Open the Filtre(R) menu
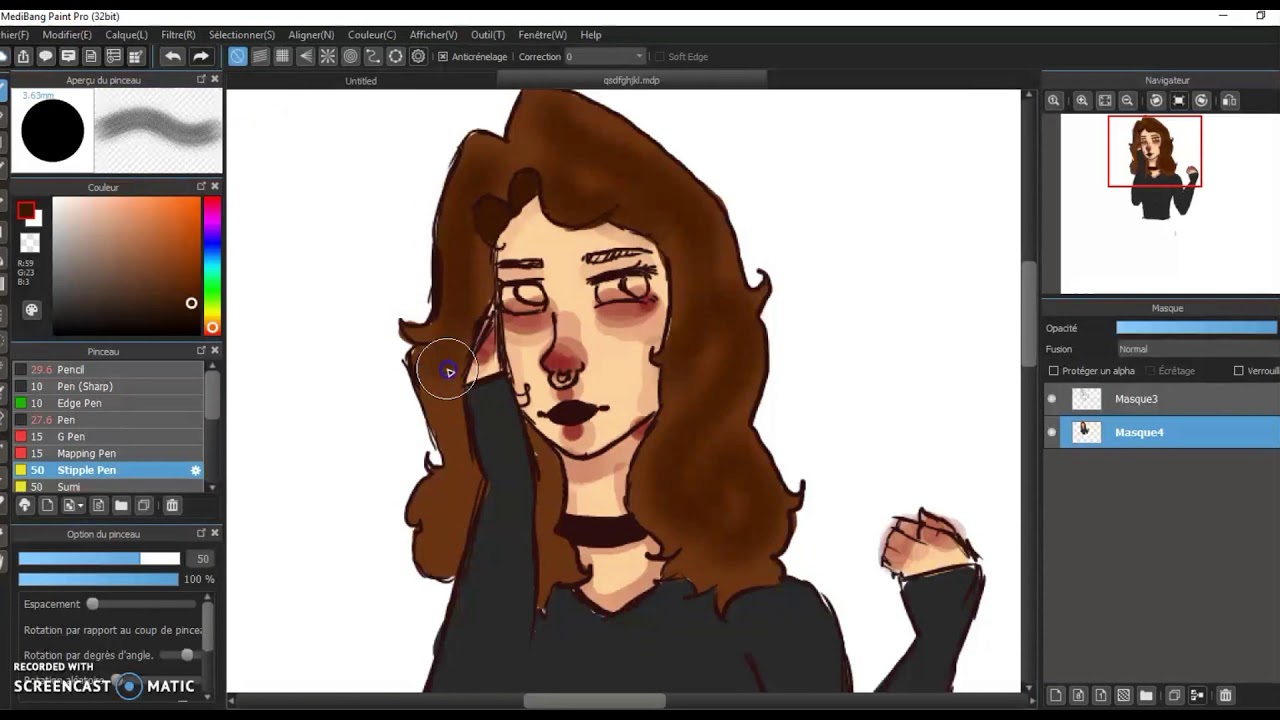This screenshot has height=720, width=1280. tap(178, 35)
